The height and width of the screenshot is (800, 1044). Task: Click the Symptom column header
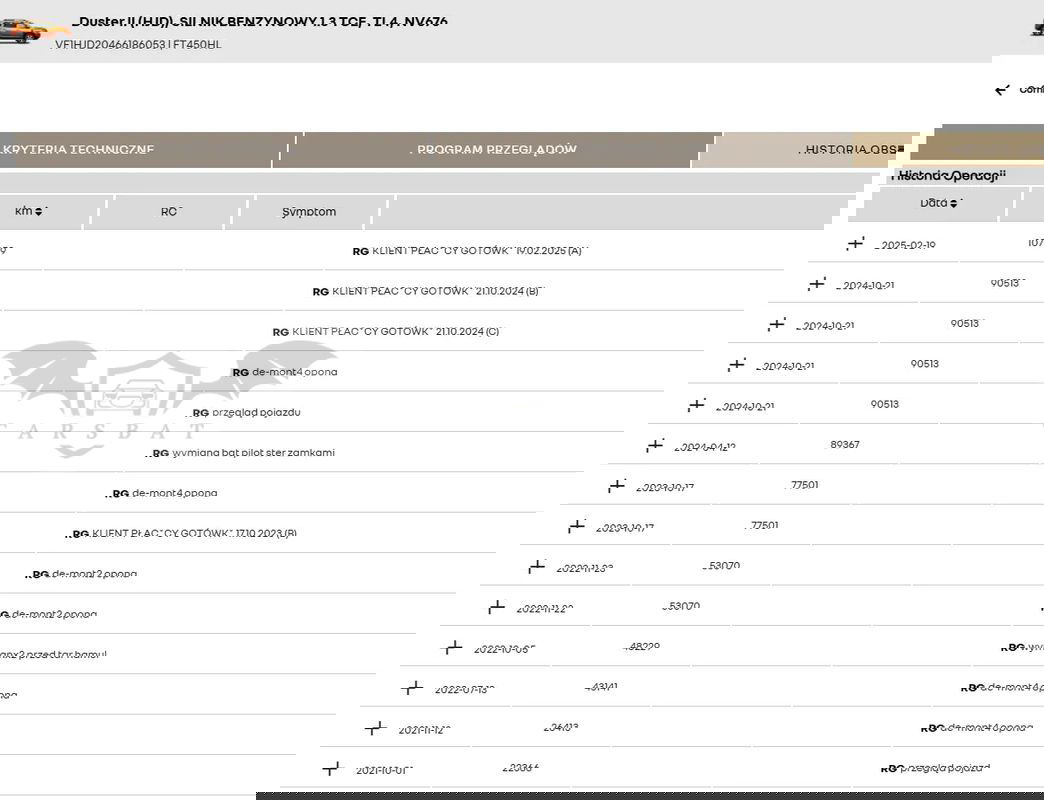pyautogui.click(x=309, y=212)
